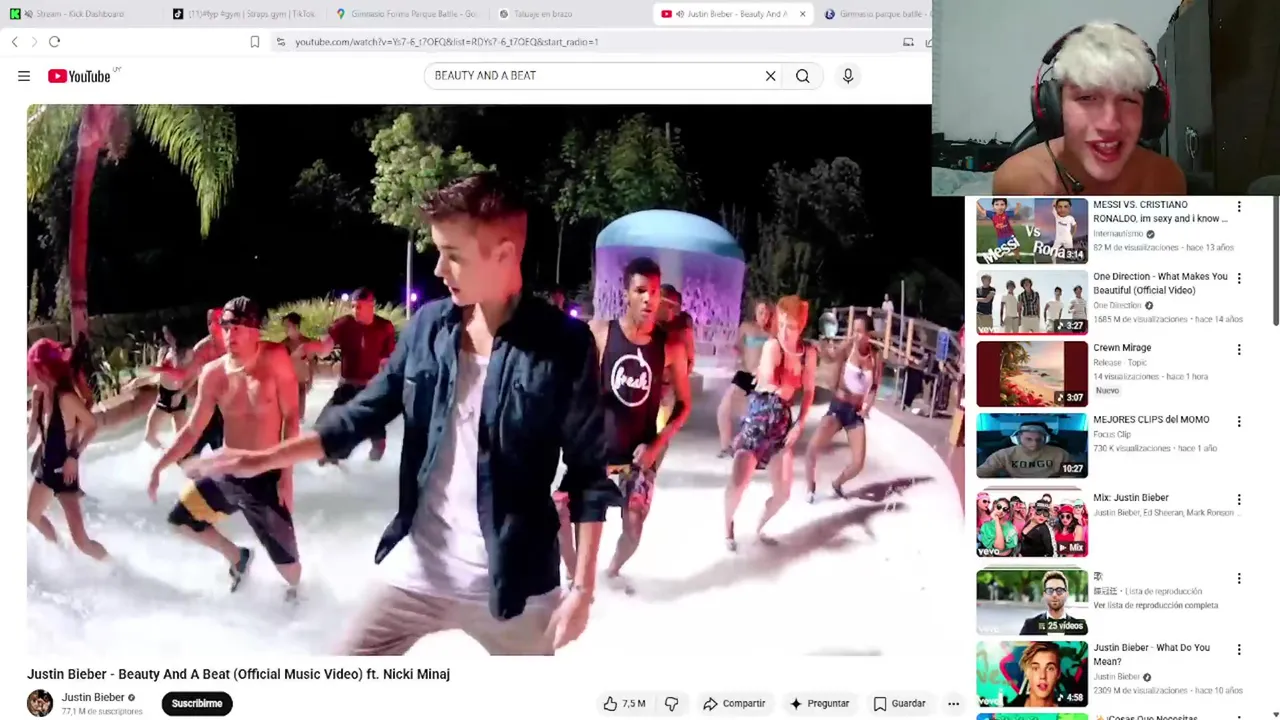Go back with the browser back arrow
The image size is (1280, 720).
(14, 42)
